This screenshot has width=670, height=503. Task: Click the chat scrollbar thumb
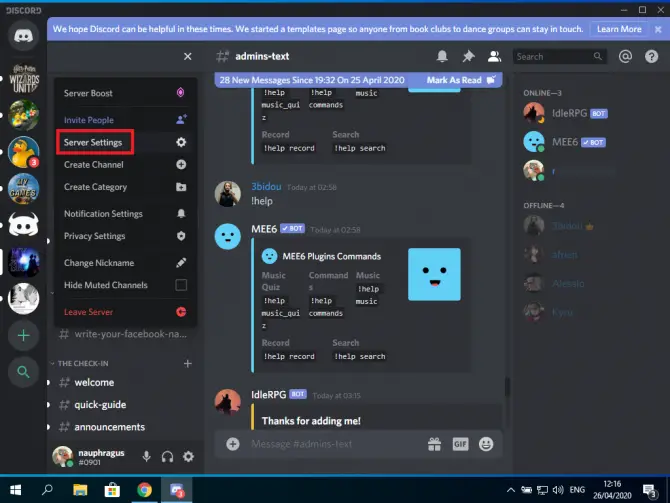tap(507, 387)
